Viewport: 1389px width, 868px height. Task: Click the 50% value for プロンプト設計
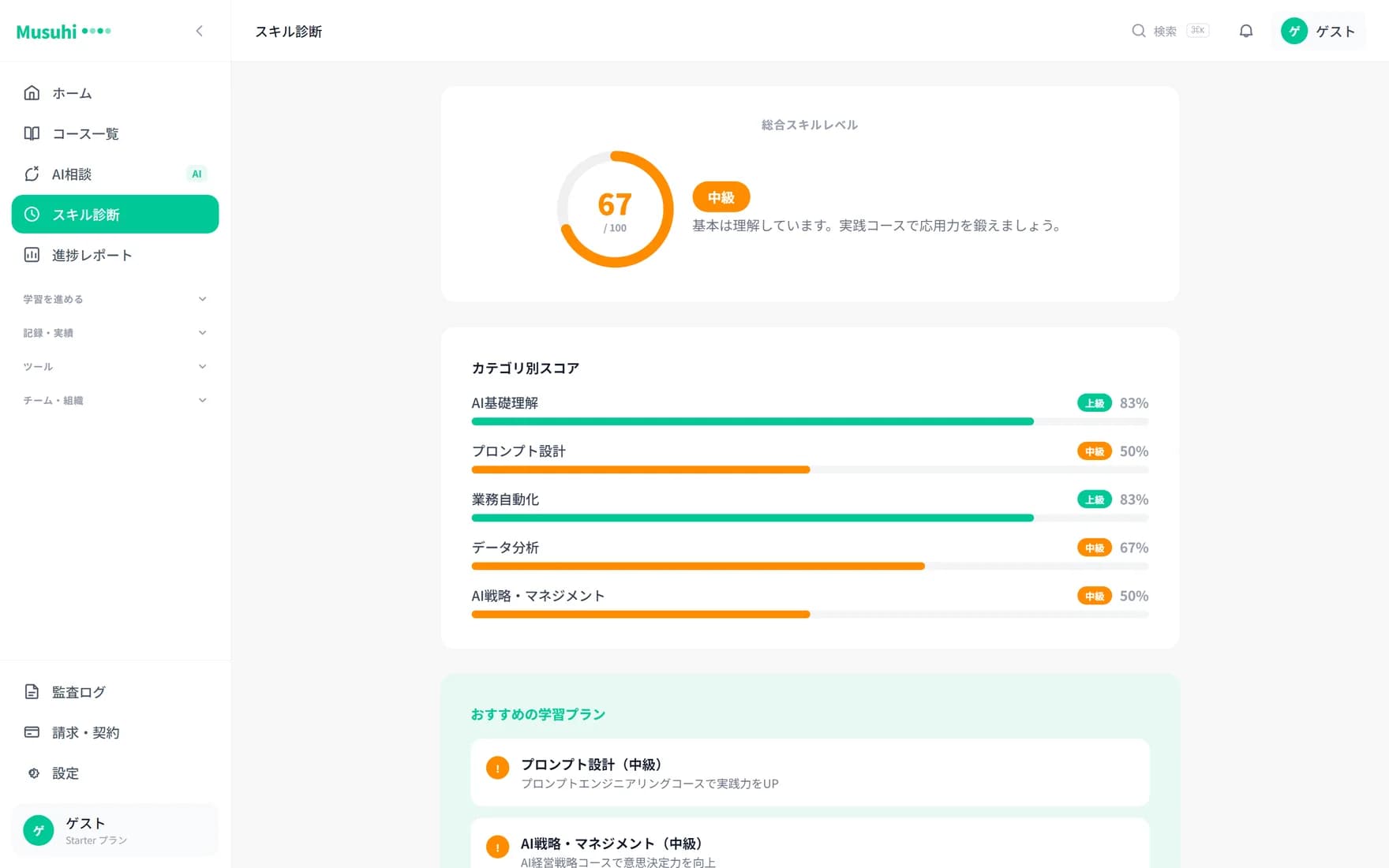pyautogui.click(x=1134, y=451)
